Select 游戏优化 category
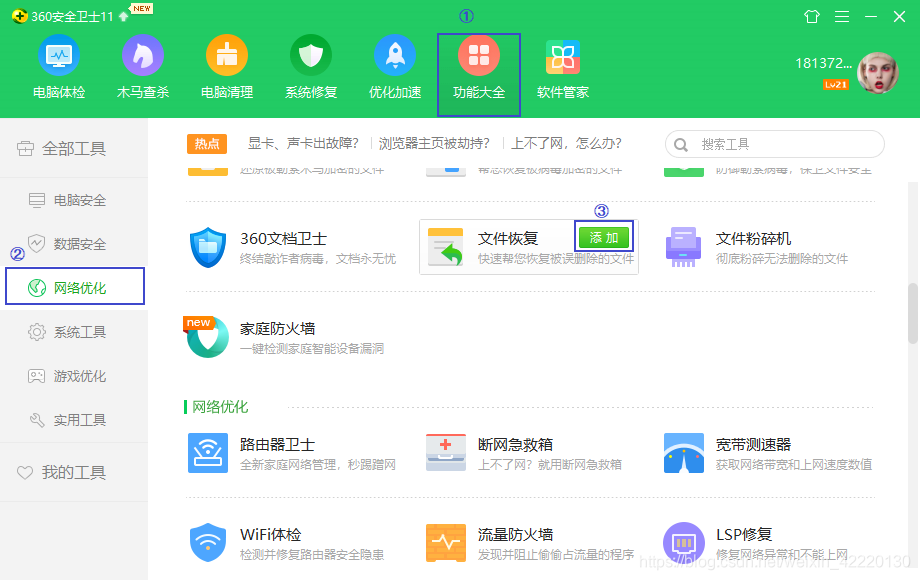This screenshot has height=580, width=920. pyautogui.click(x=74, y=376)
